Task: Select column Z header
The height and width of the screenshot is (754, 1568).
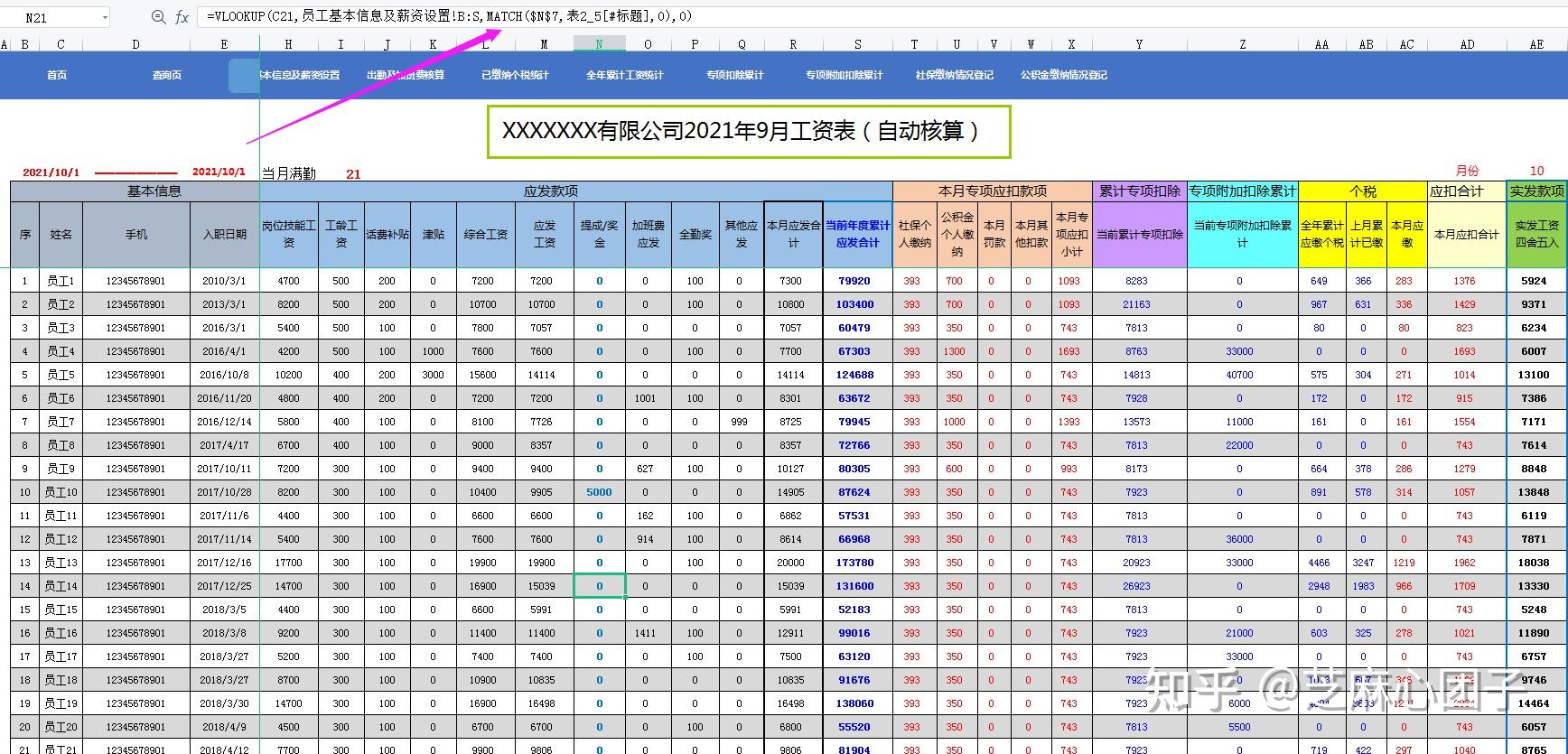Action: pyautogui.click(x=1242, y=43)
